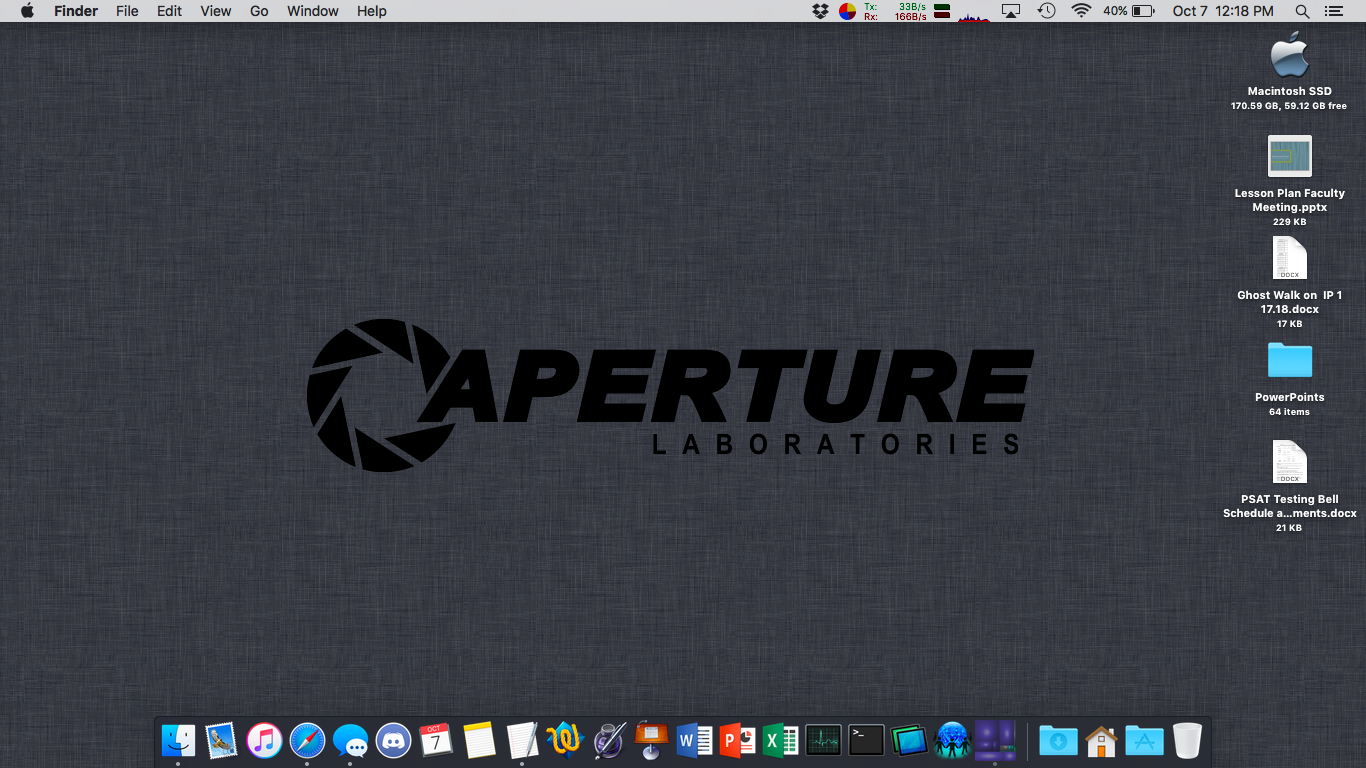Launch Terminal from the Dock
Screen dimensions: 1366x768
click(866, 740)
